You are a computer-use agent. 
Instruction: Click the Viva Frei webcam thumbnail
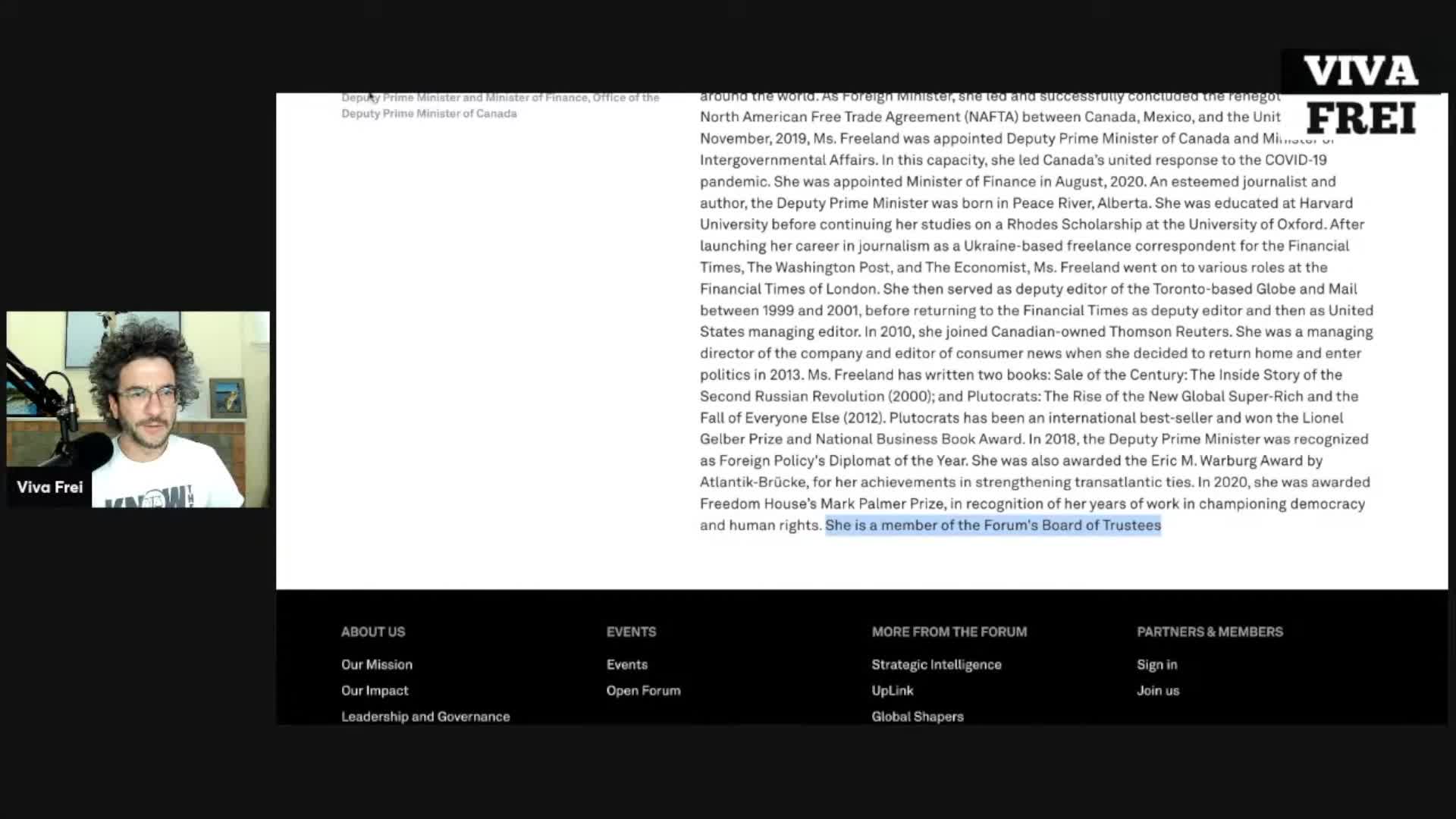coord(138,409)
